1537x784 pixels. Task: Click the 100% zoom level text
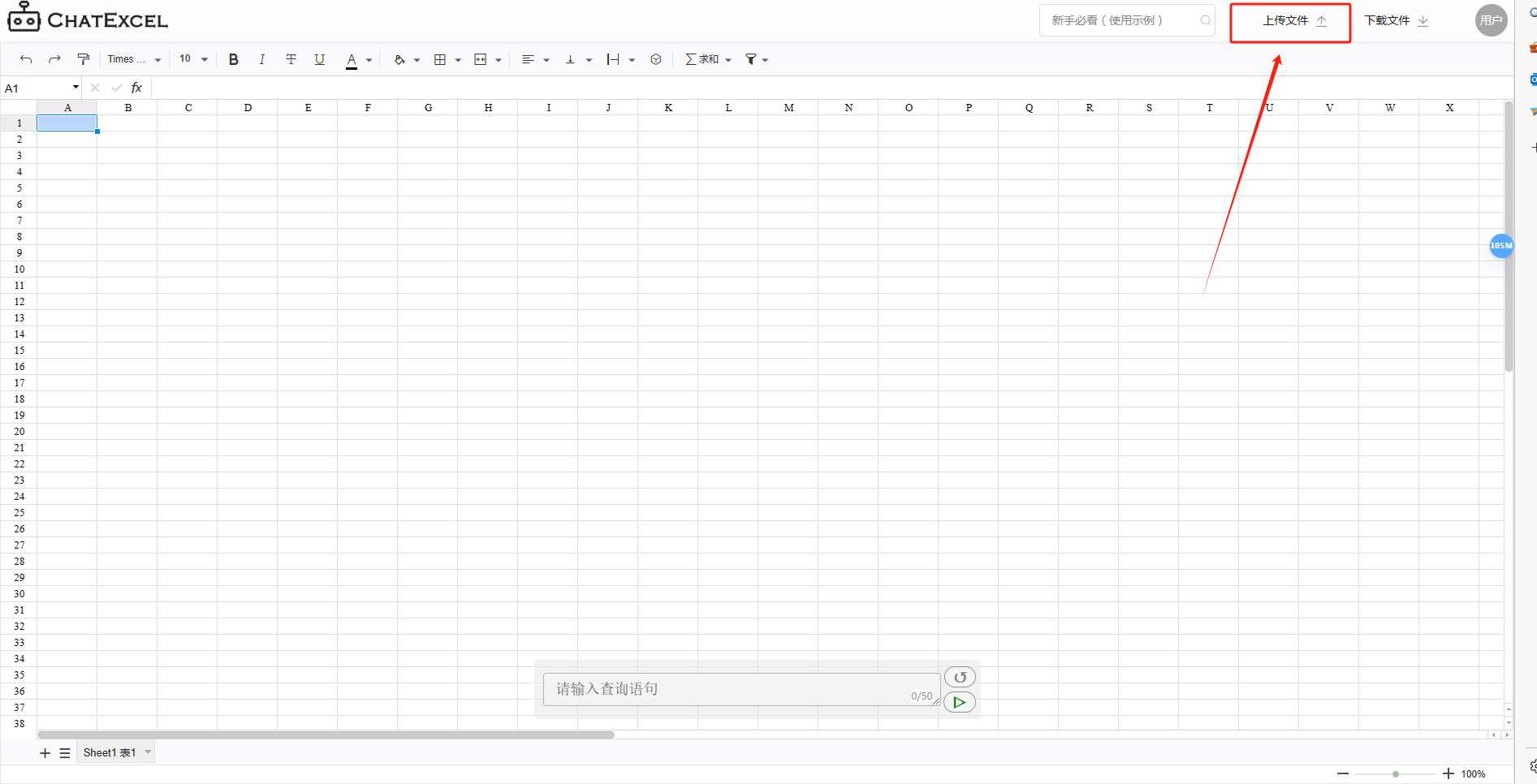[x=1473, y=774]
